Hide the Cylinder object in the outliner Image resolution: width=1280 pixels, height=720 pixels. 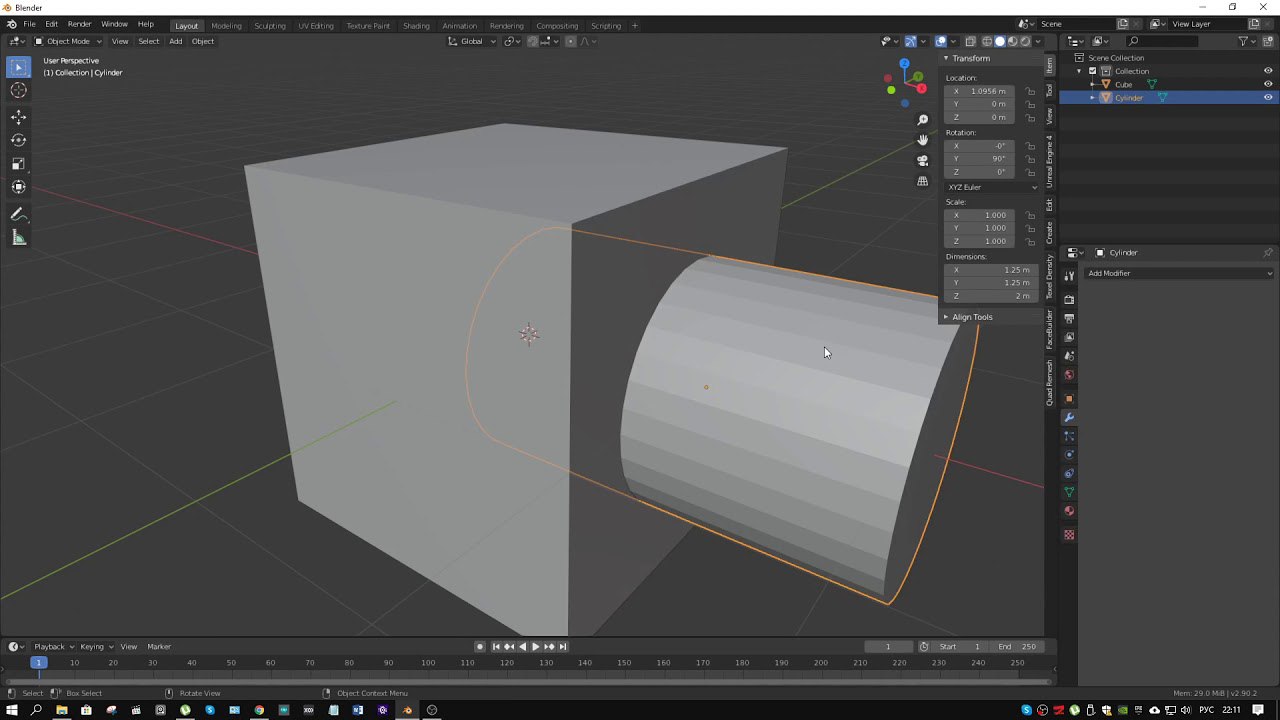pyautogui.click(x=1268, y=98)
